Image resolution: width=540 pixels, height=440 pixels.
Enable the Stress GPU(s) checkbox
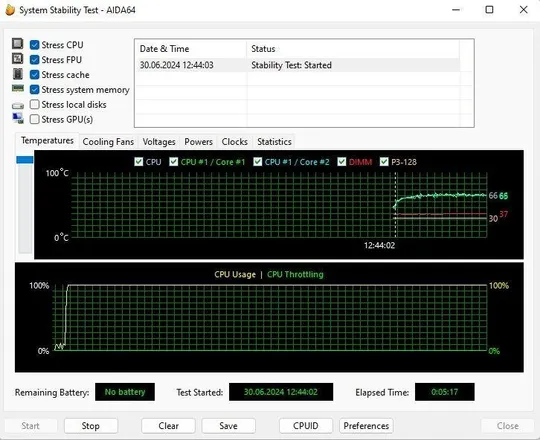click(34, 119)
